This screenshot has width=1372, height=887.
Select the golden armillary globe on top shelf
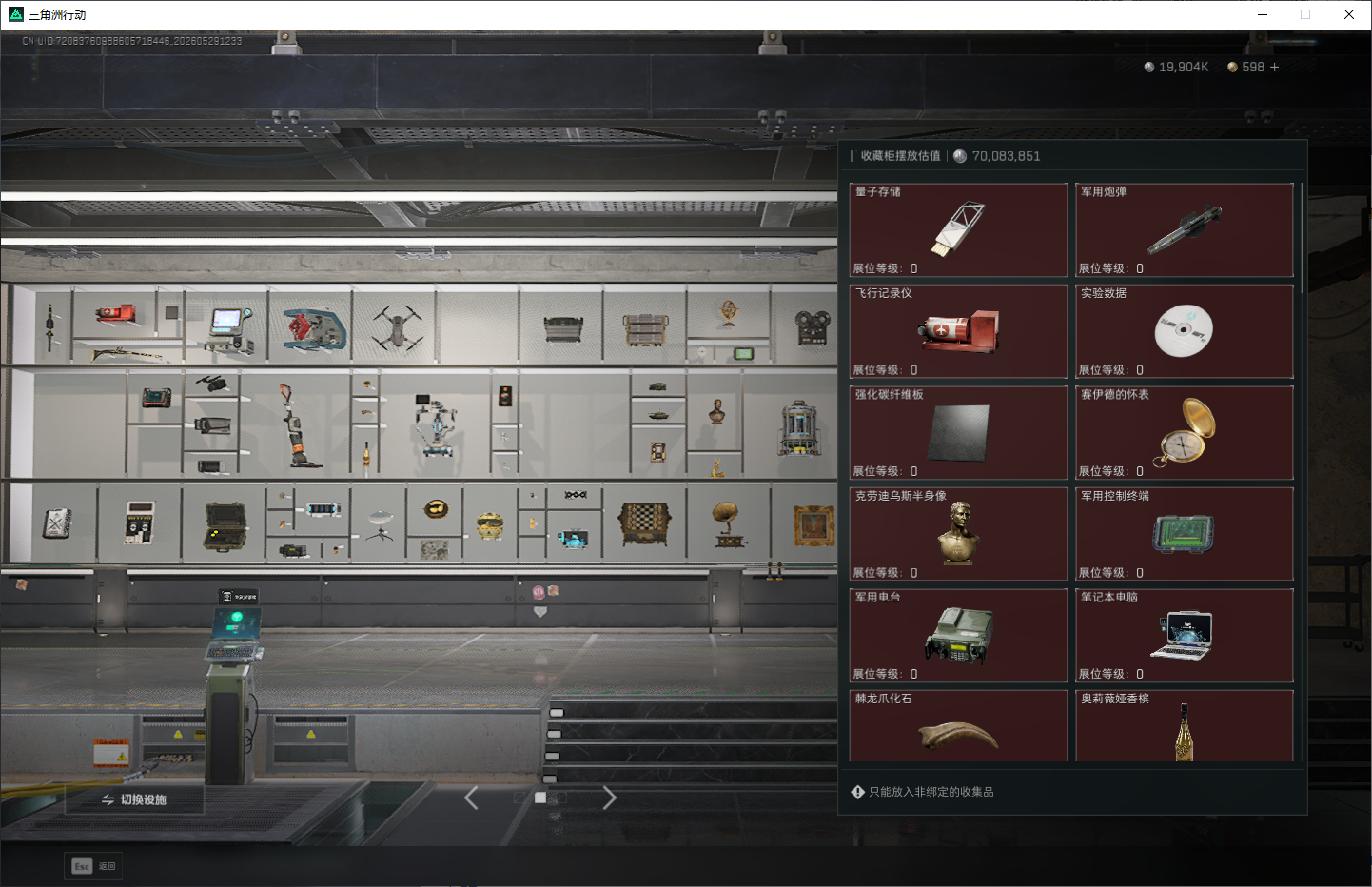[x=729, y=313]
